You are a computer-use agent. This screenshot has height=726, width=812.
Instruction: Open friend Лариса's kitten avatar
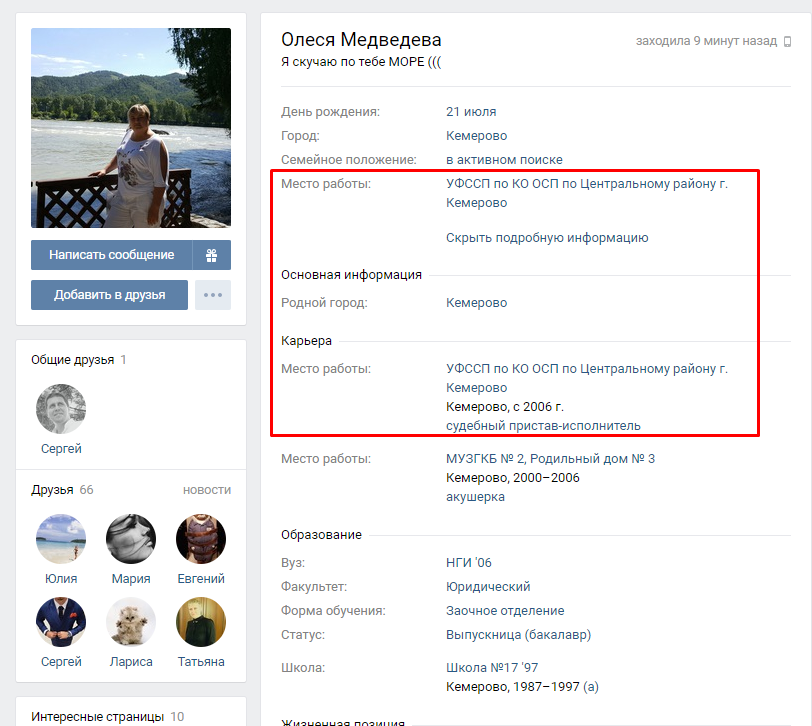click(x=131, y=622)
